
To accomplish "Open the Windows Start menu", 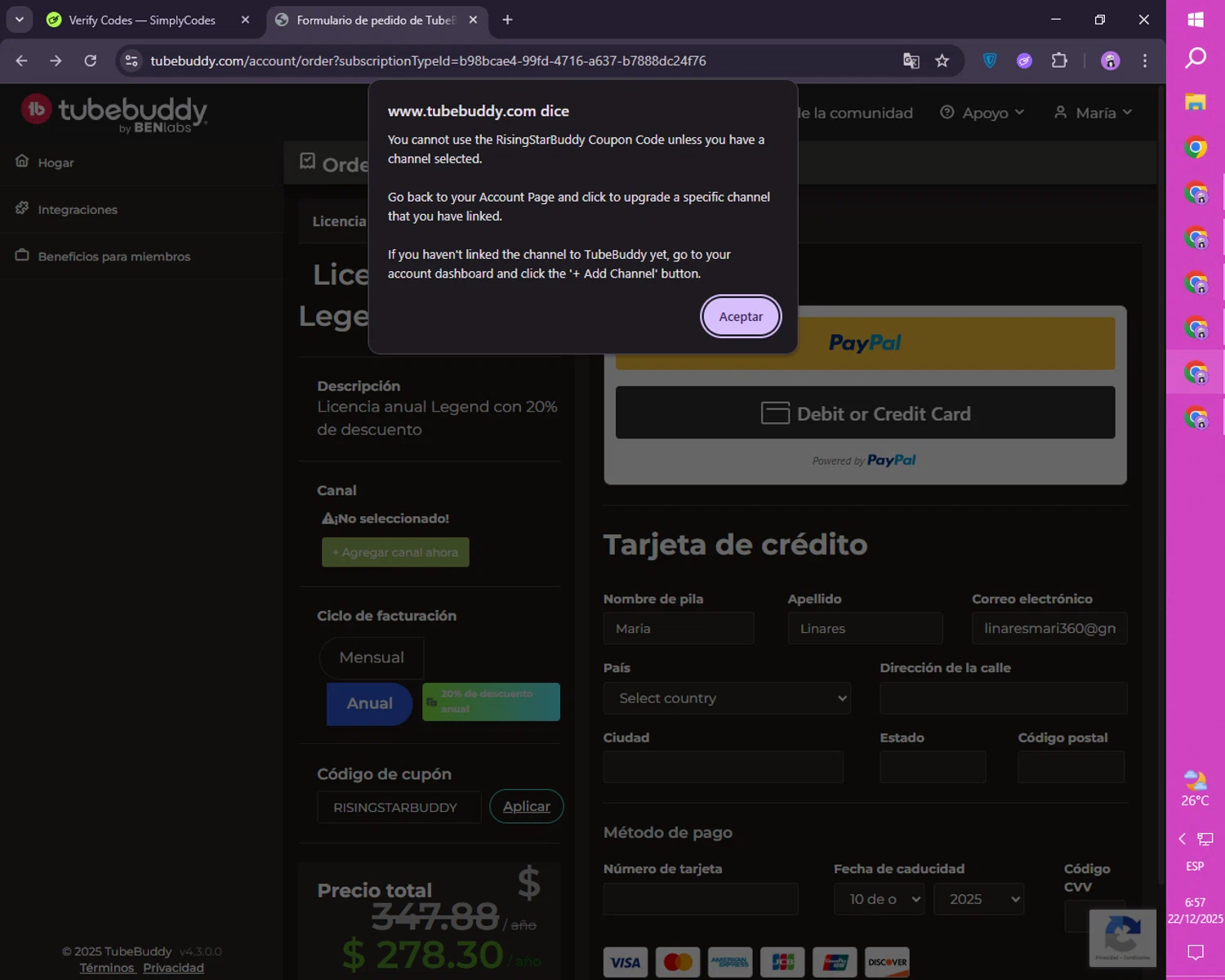I will (1196, 20).
